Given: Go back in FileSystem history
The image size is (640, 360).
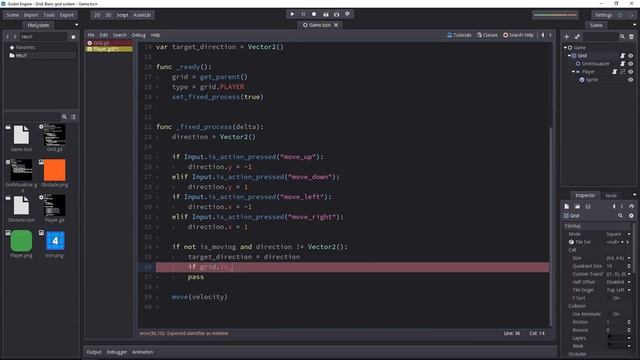Looking at the screenshot, I should pyautogui.click(x=7, y=37).
